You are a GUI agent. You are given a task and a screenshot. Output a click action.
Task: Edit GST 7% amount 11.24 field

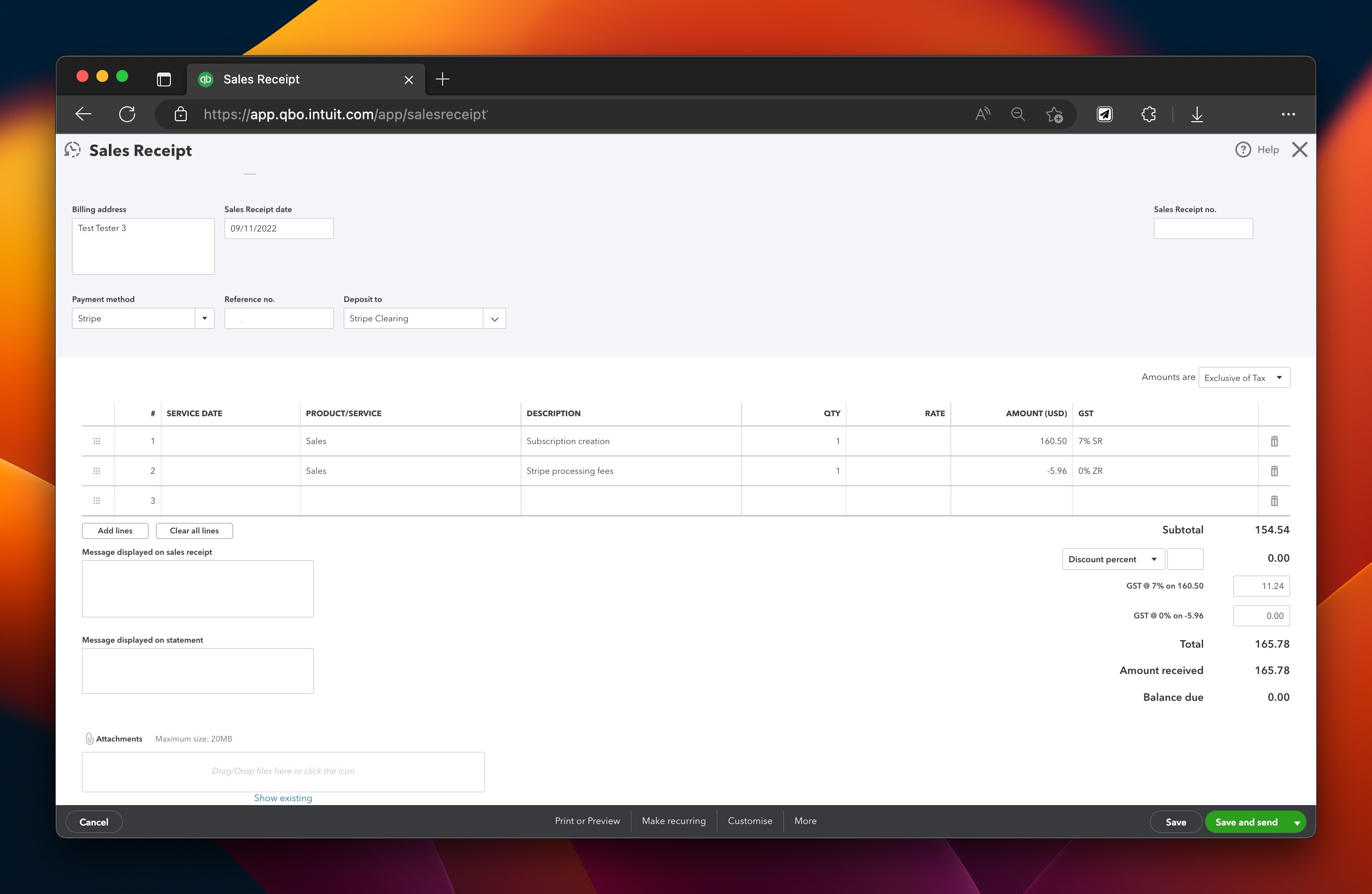tap(1261, 586)
